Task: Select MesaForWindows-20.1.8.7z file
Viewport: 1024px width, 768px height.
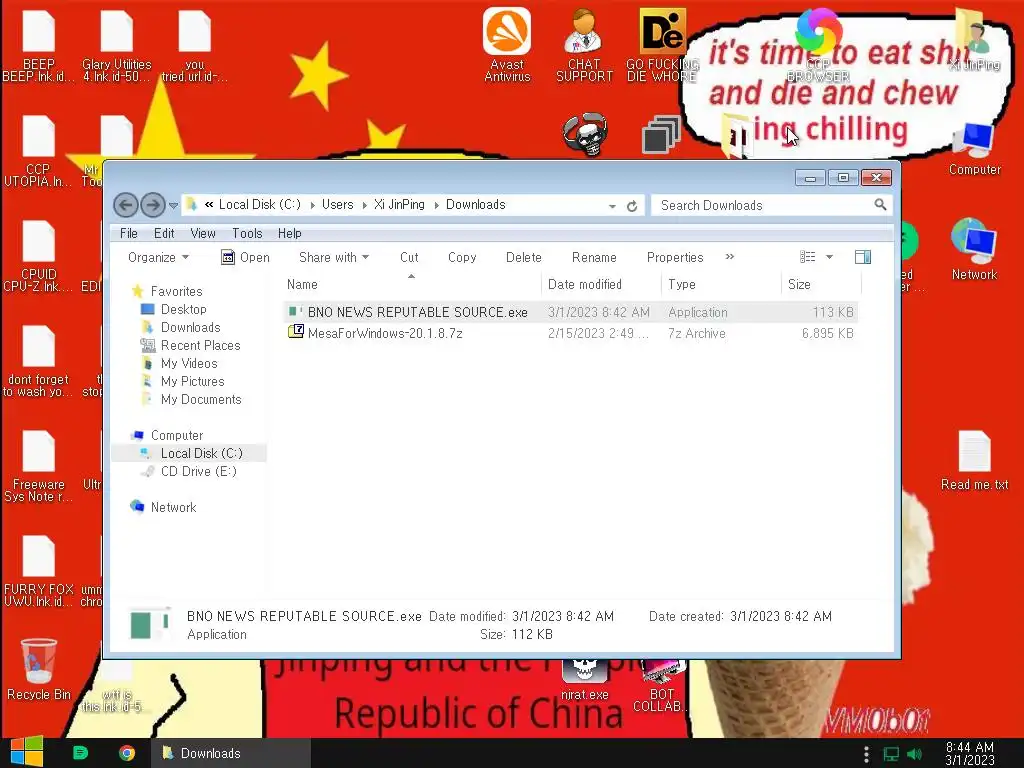Action: click(x=570, y=333)
